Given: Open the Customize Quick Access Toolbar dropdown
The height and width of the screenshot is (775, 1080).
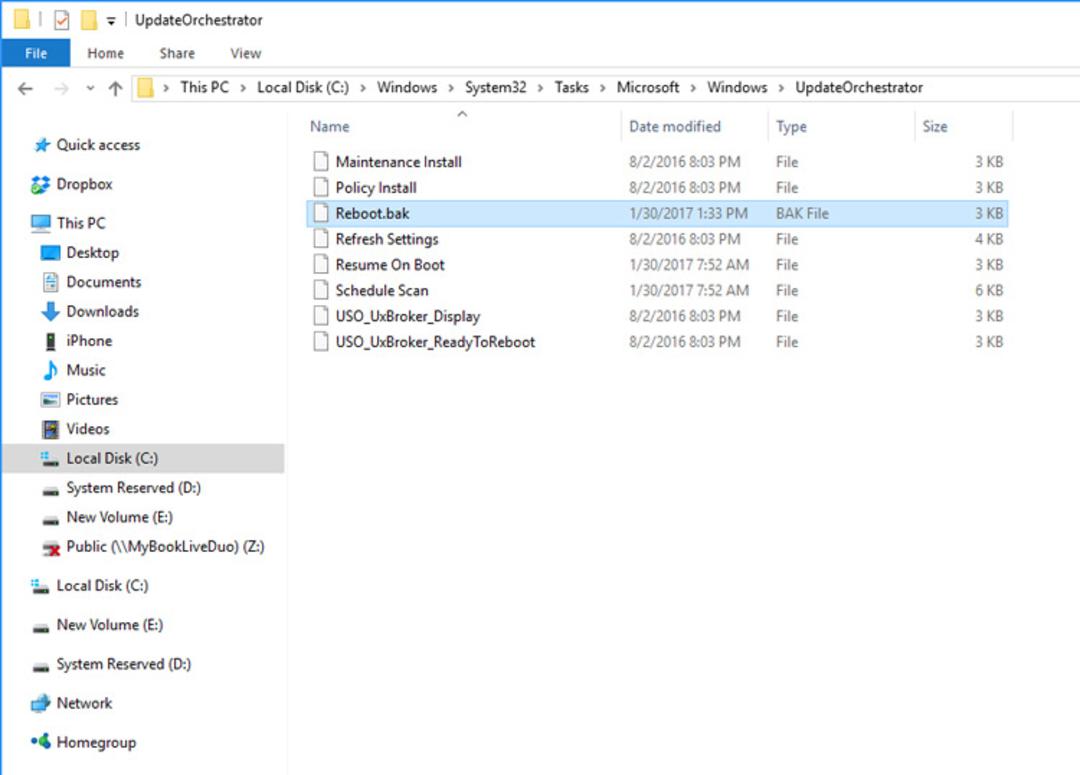Looking at the screenshot, I should [x=111, y=21].
